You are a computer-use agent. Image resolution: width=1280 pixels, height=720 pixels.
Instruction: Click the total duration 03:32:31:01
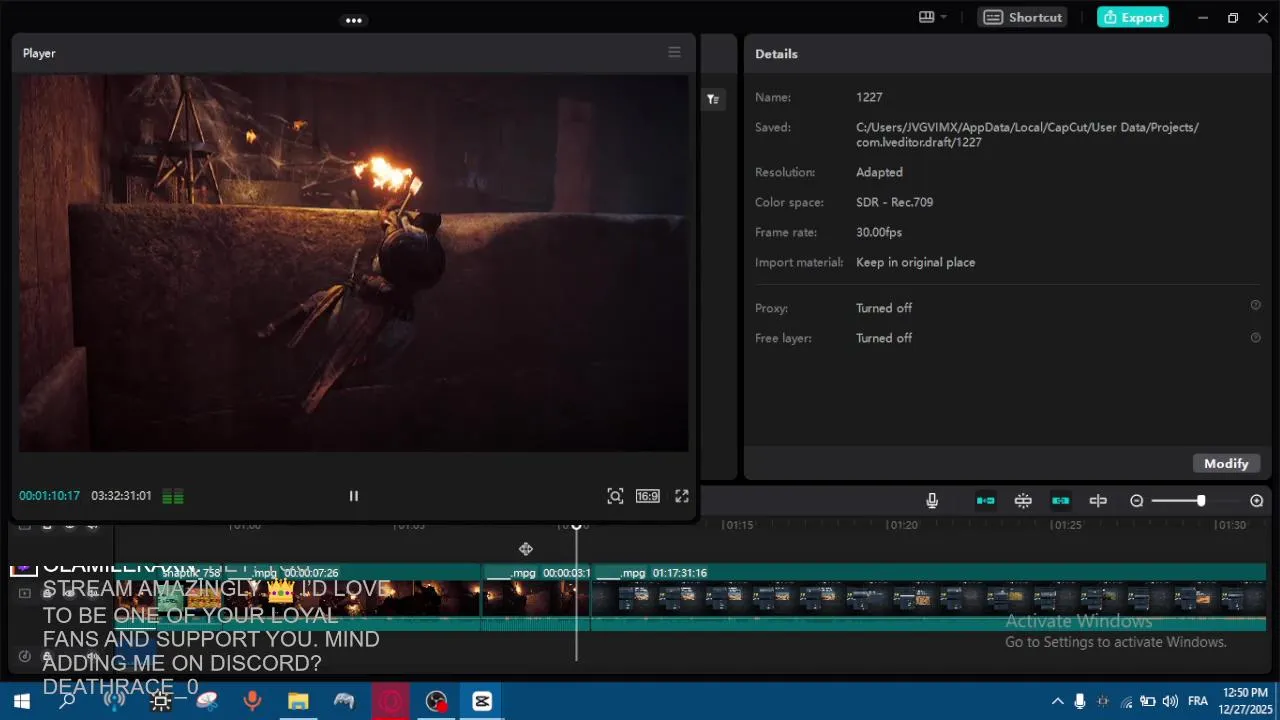pyautogui.click(x=121, y=496)
